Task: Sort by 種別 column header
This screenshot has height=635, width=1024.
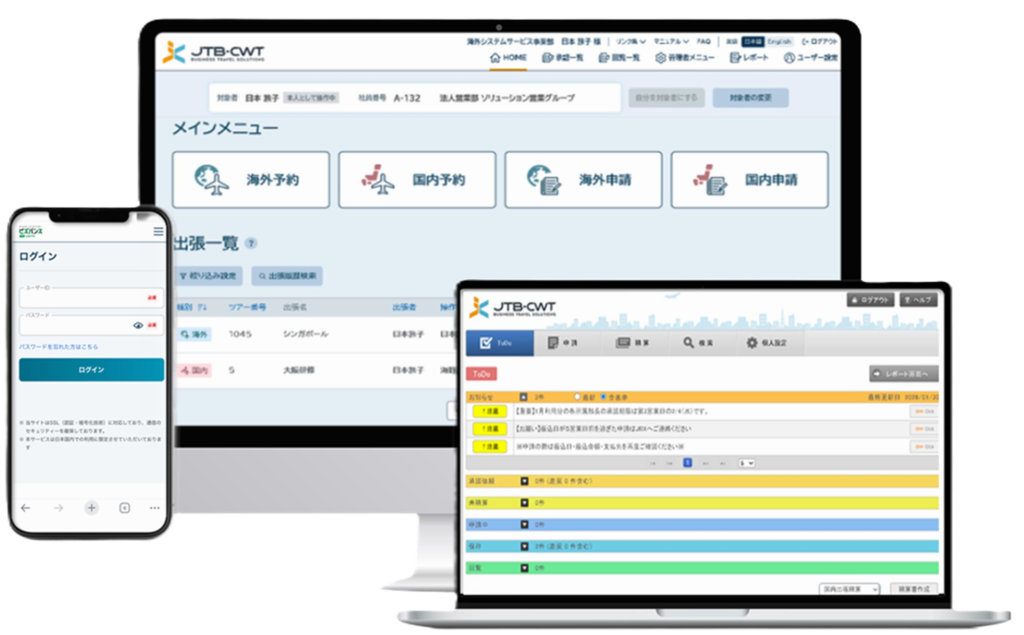Action: pyautogui.click(x=191, y=307)
